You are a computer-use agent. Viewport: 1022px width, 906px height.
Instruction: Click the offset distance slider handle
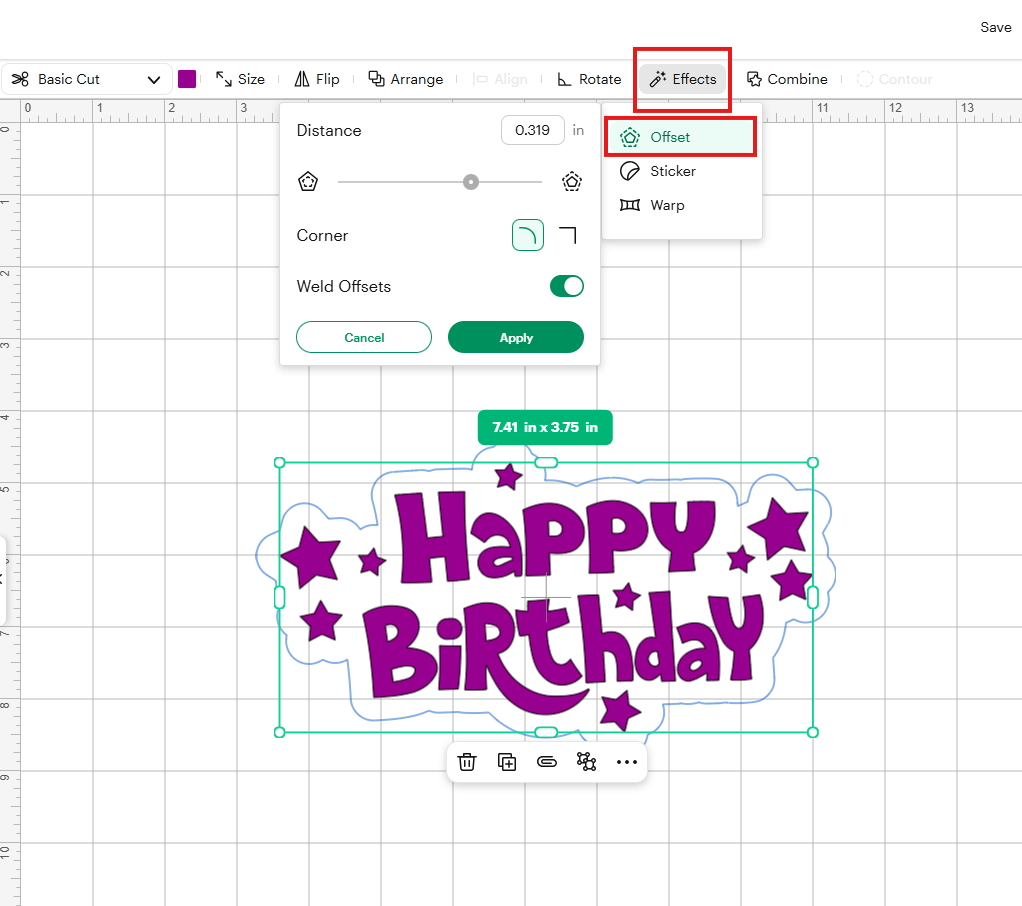pos(471,182)
